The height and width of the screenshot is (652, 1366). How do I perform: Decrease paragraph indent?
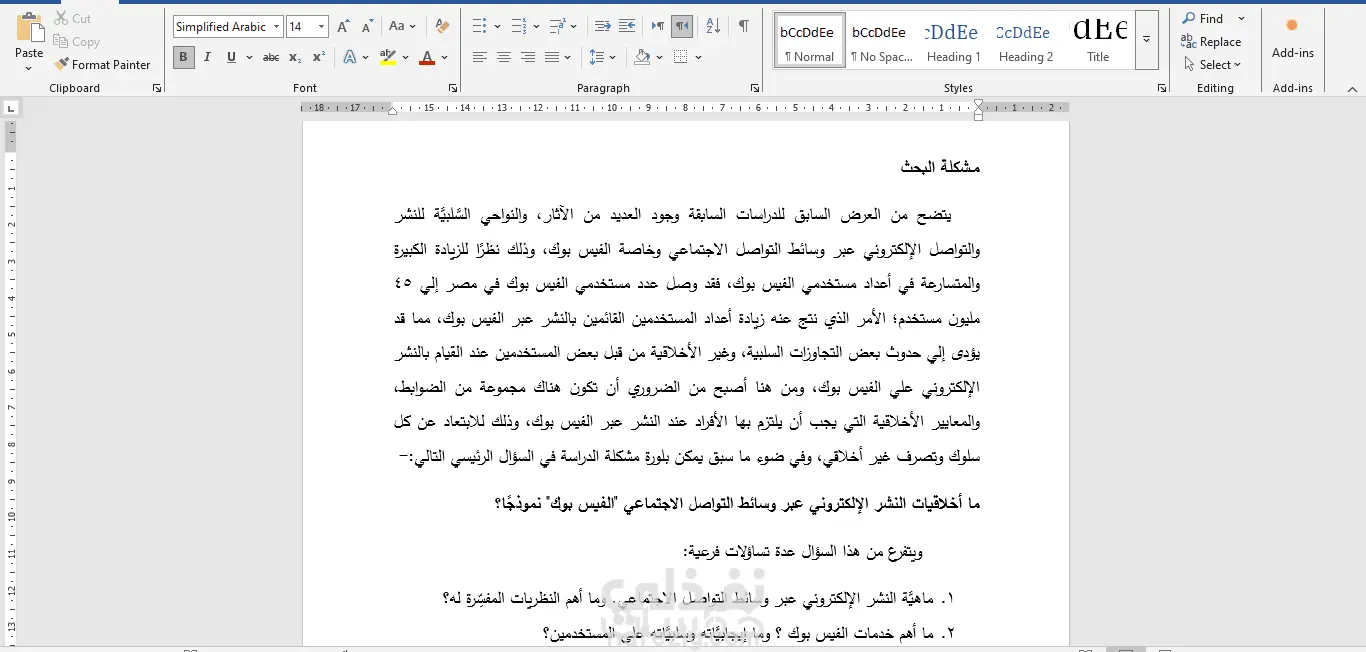tap(602, 27)
